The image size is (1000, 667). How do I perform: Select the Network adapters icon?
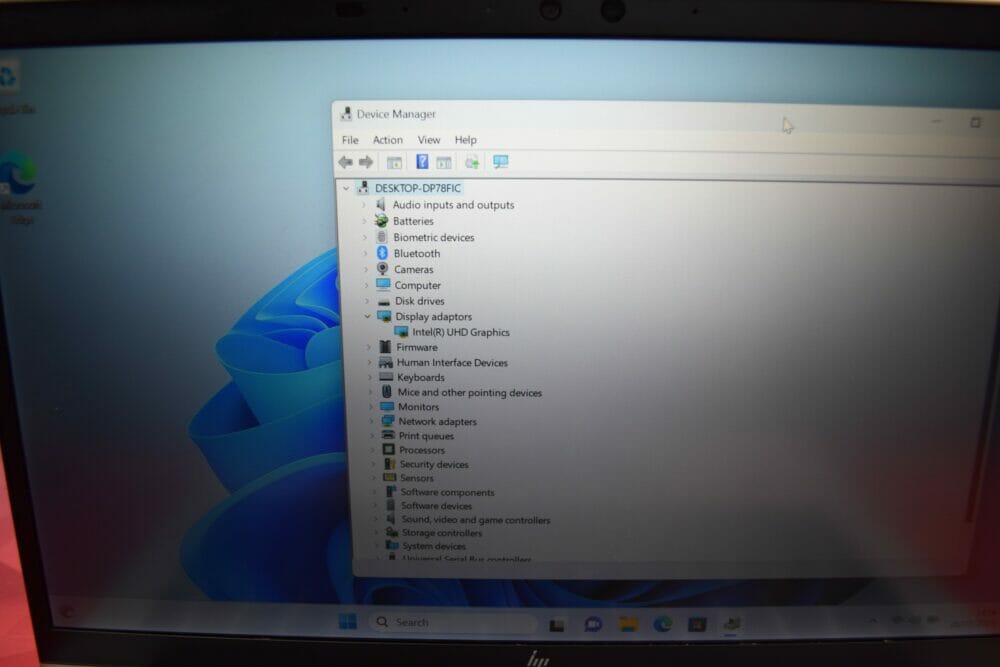pos(388,421)
